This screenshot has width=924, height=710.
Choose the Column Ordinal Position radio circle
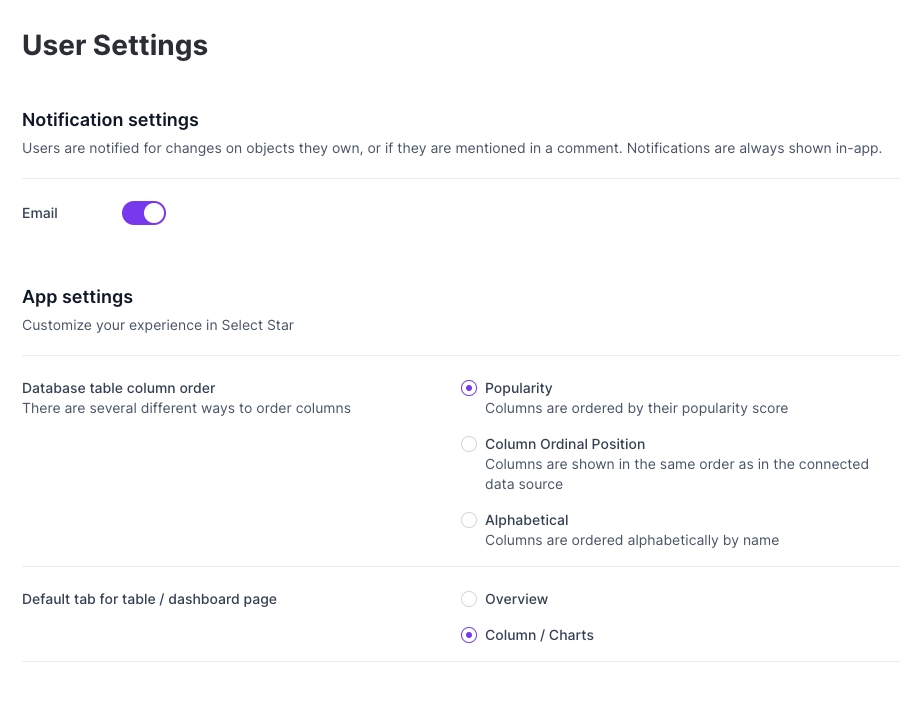click(x=468, y=444)
